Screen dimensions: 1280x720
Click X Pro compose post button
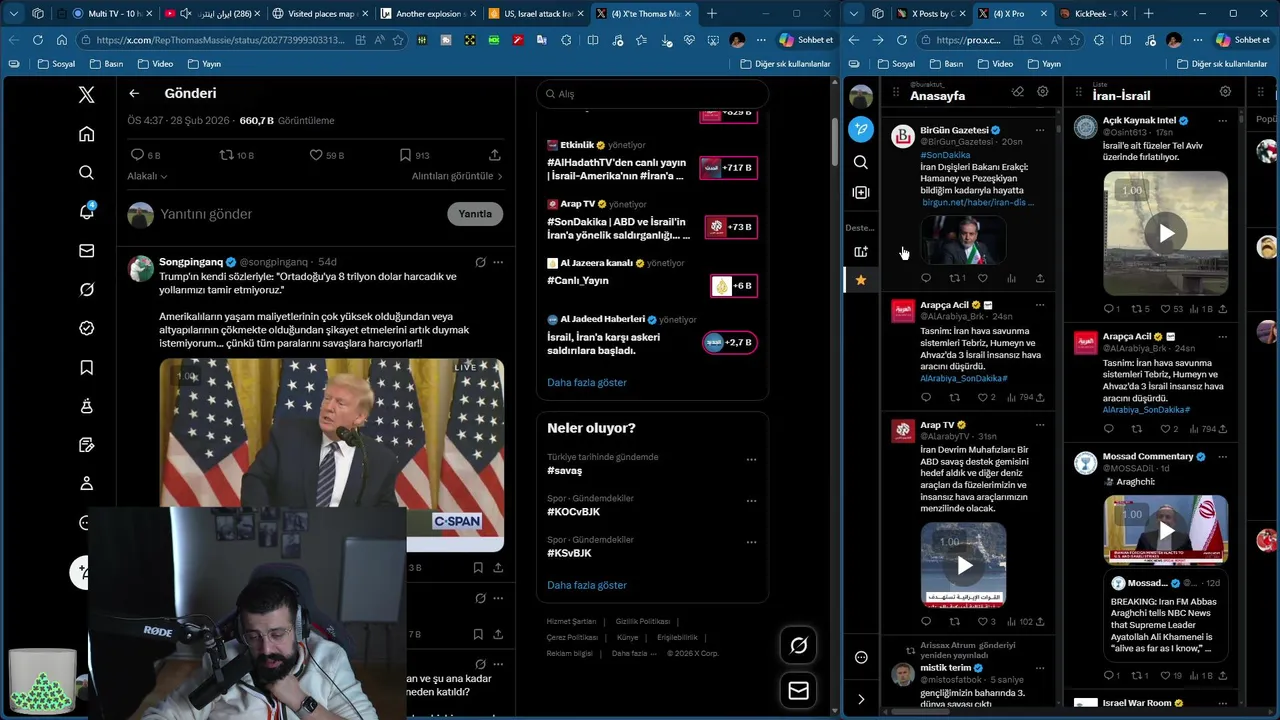[861, 129]
